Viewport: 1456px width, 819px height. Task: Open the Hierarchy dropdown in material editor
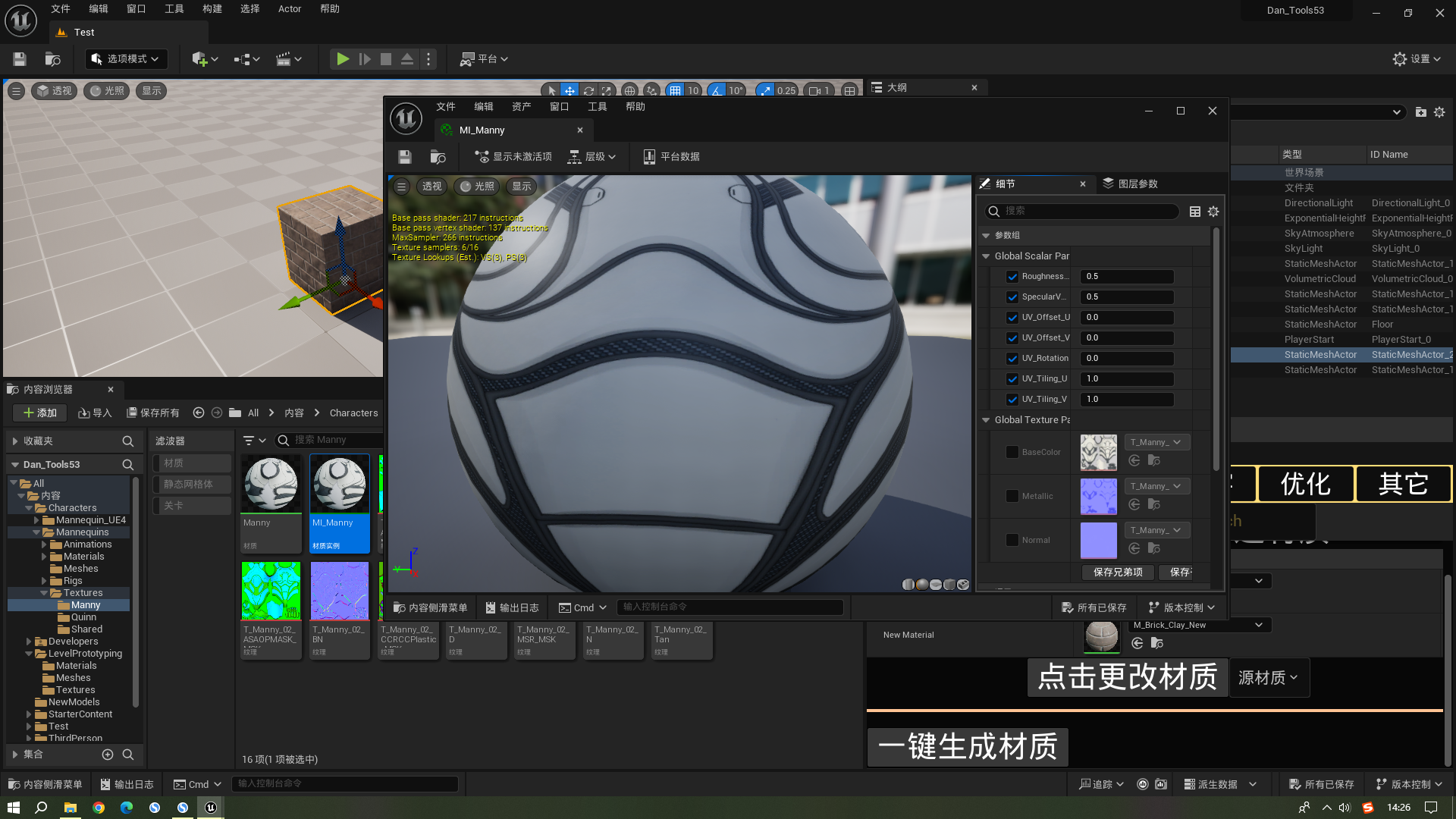tap(592, 157)
